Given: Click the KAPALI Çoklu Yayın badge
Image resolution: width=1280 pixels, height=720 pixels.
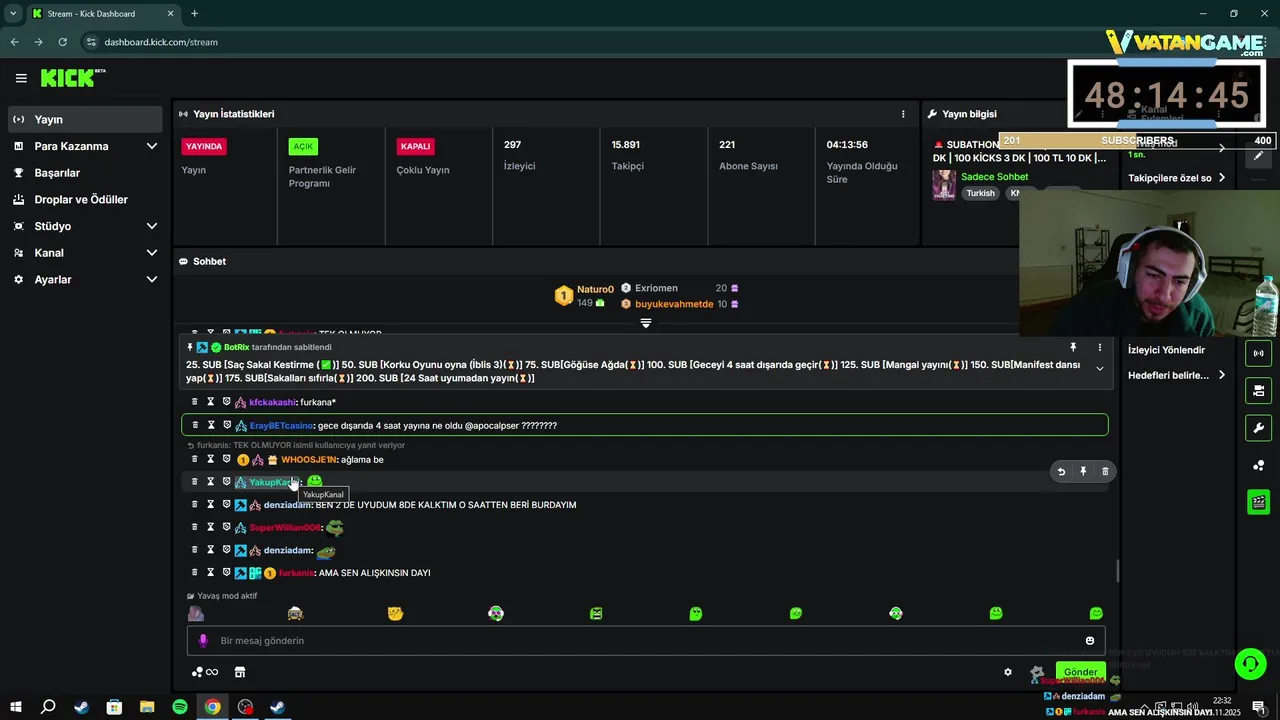Looking at the screenshot, I should click(x=415, y=146).
